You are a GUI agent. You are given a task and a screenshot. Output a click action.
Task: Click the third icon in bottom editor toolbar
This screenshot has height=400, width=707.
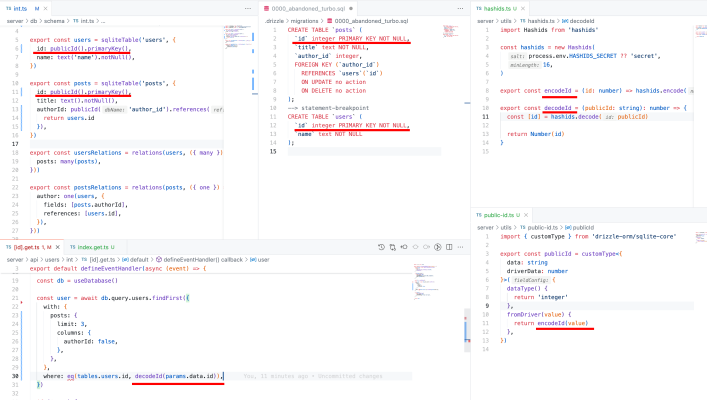coord(404,247)
